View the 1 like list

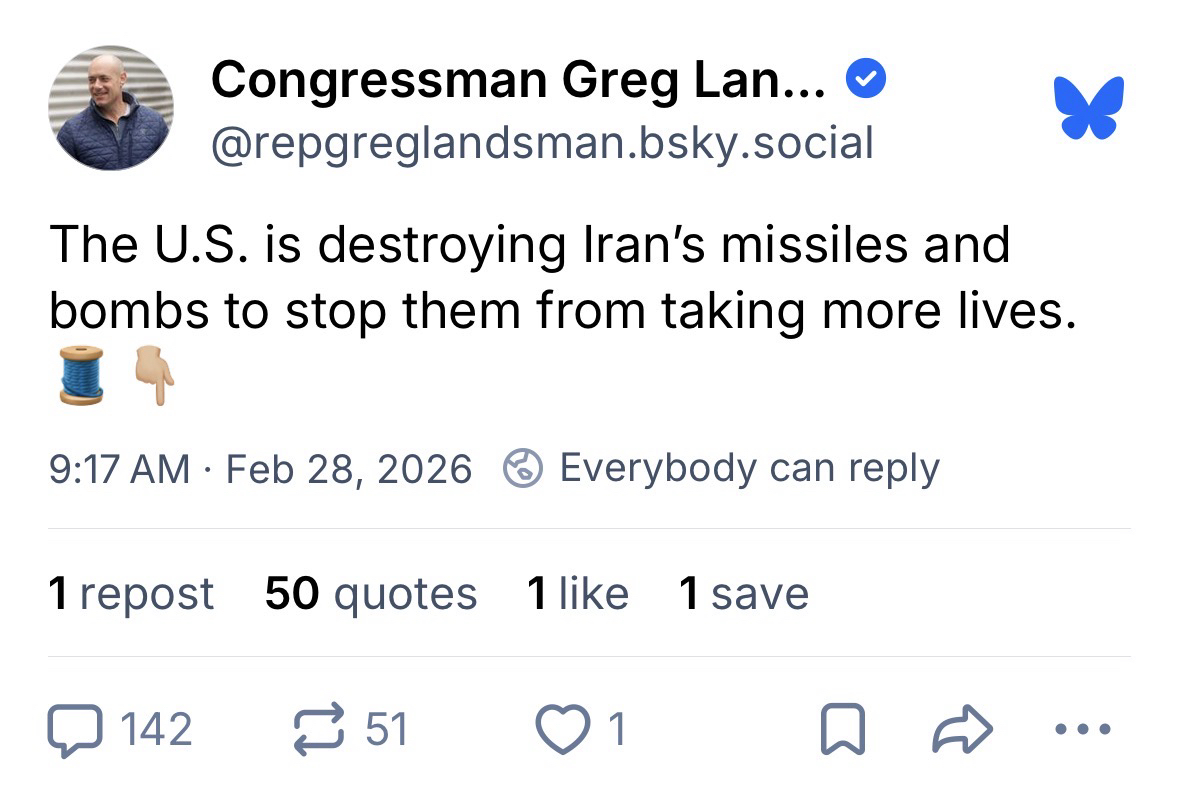coord(578,594)
